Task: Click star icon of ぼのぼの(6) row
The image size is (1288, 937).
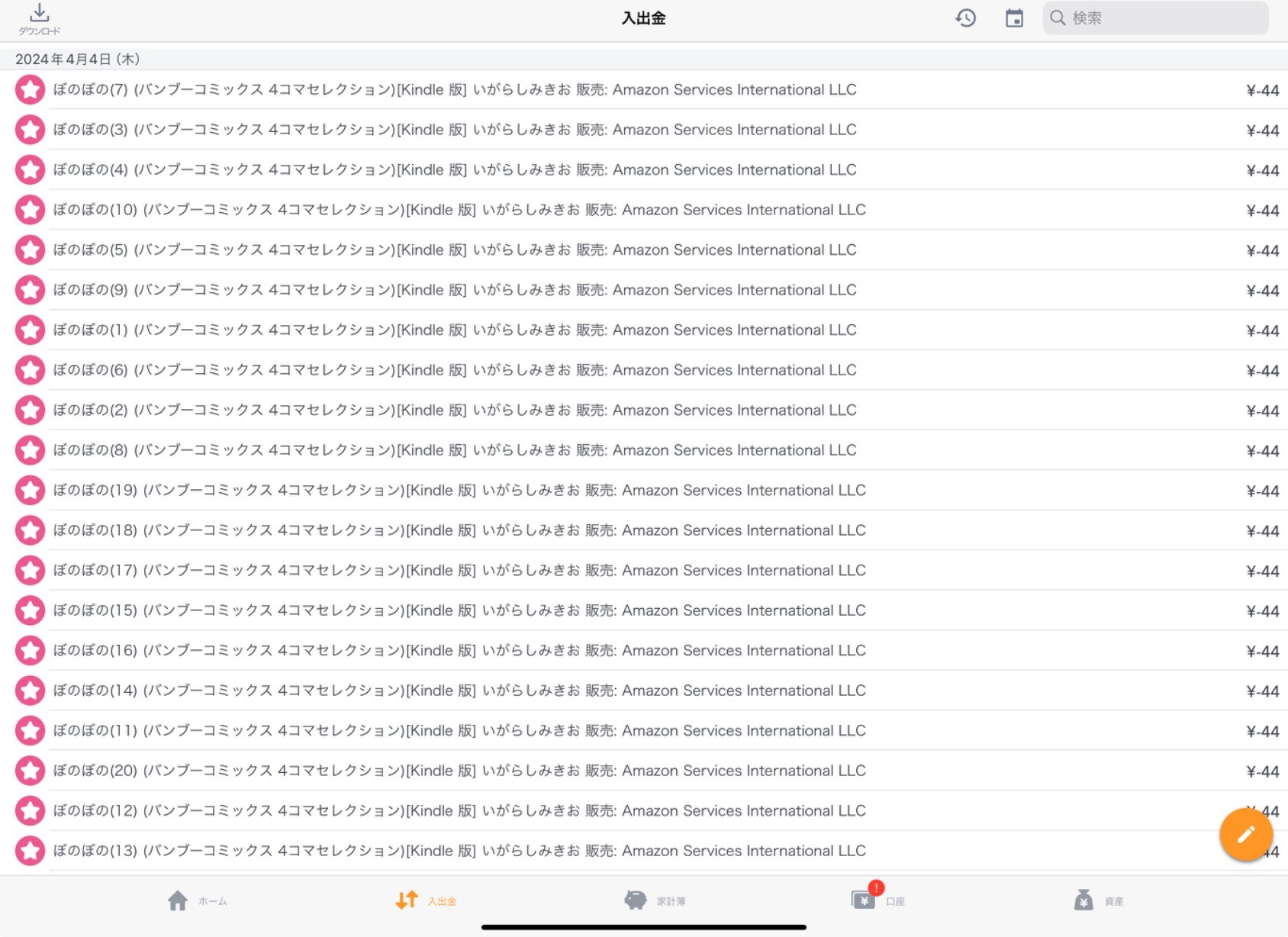Action: tap(31, 370)
